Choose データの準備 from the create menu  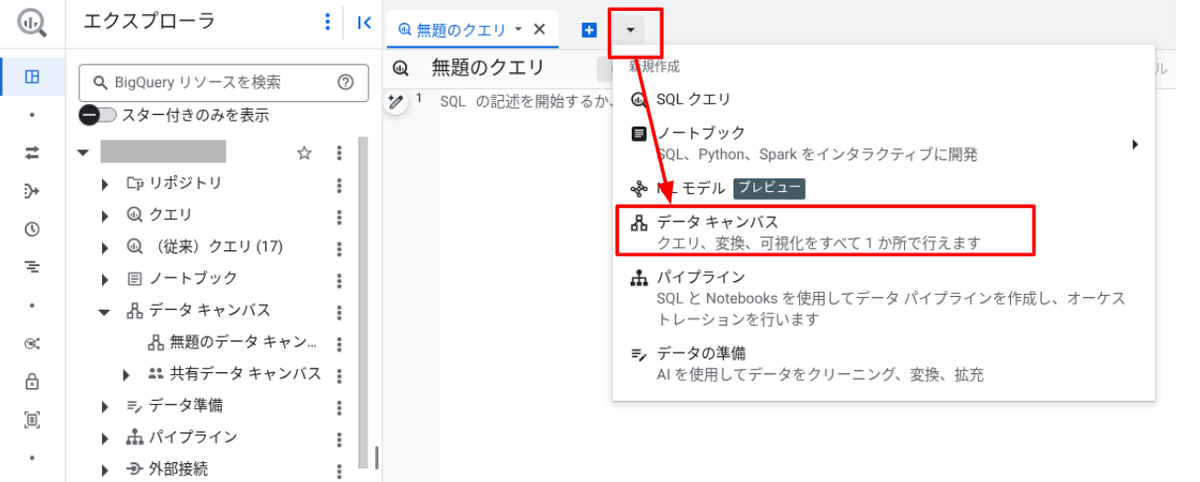(883, 364)
